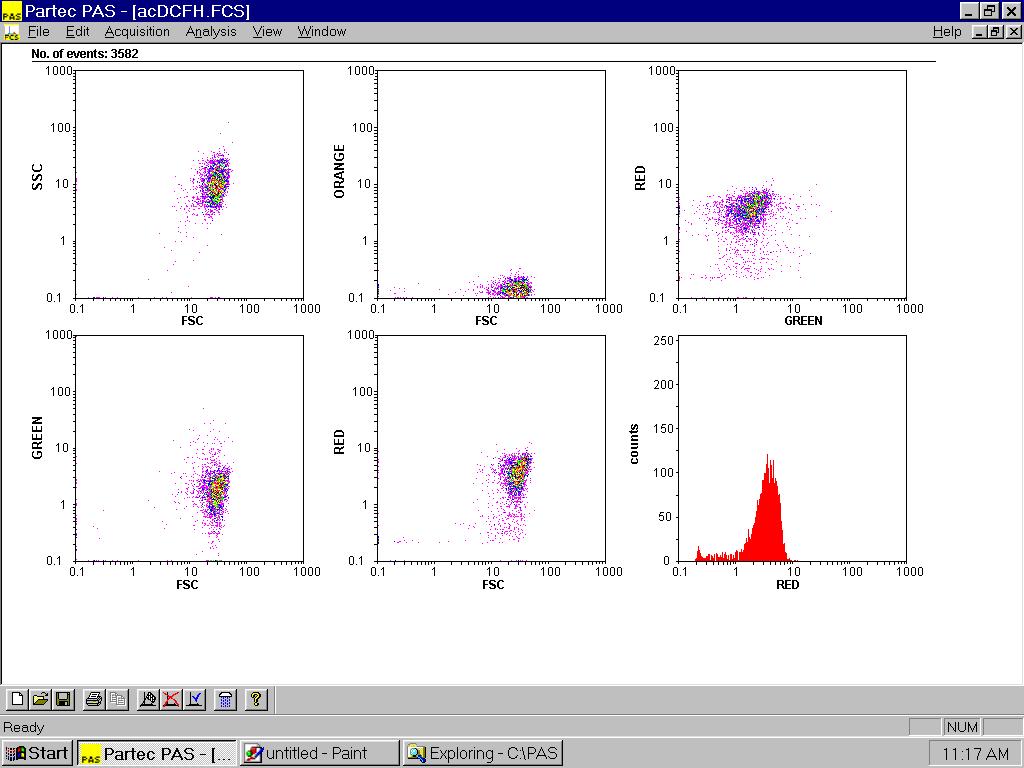Screen dimensions: 1024x768
Task: Switch to untitled - Paint taskbar button
Action: coord(319,753)
